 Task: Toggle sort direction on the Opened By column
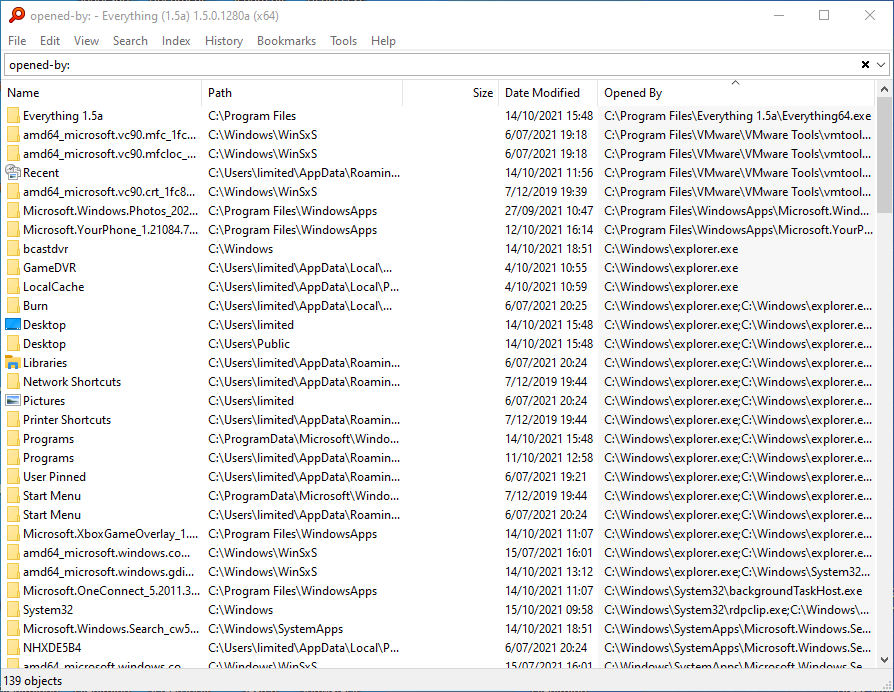[x=700, y=92]
